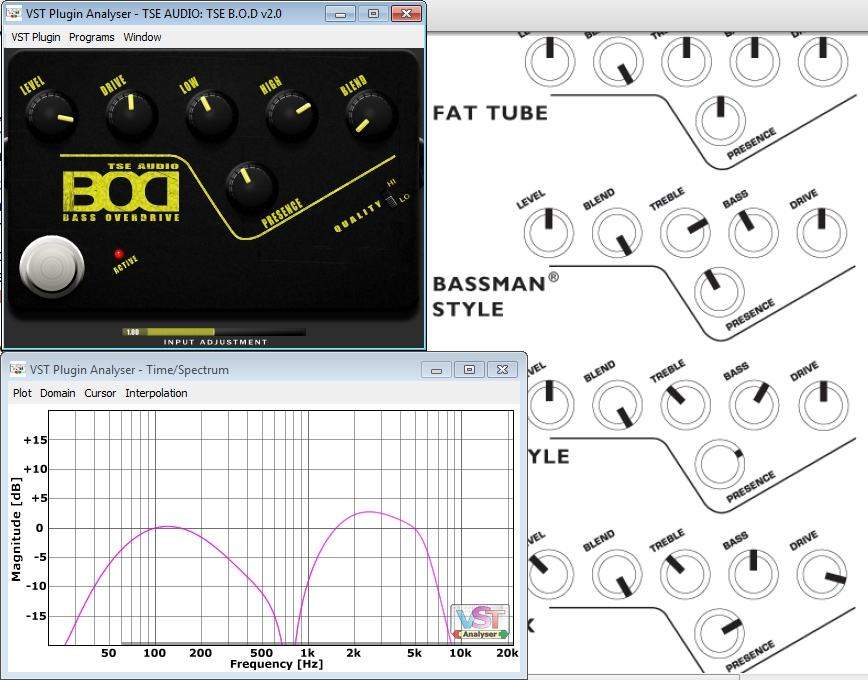This screenshot has width=868, height=680.
Task: Click the Input Adjustment slider bar
Action: point(214,331)
